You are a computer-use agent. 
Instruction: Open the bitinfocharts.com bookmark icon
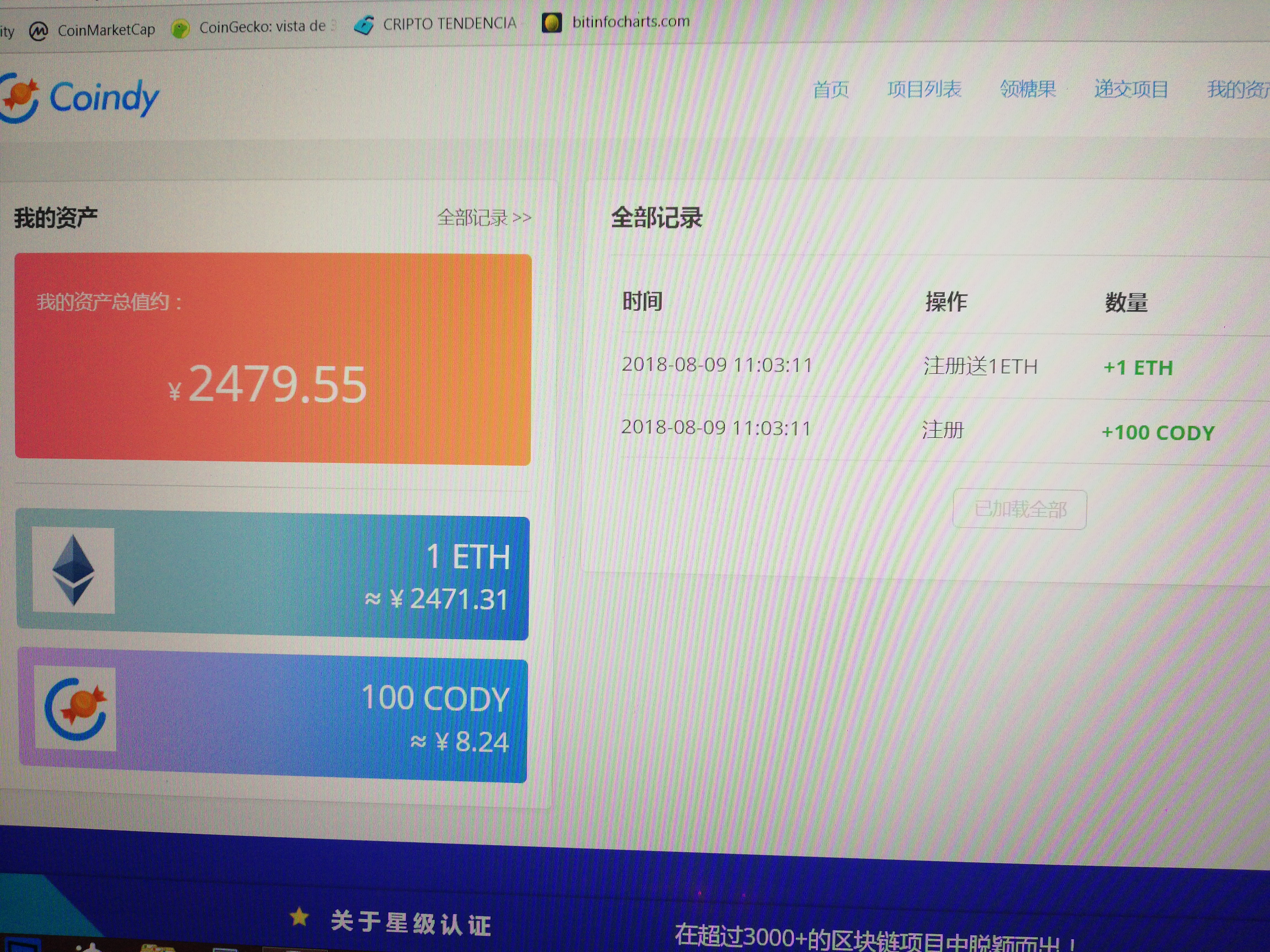click(552, 23)
